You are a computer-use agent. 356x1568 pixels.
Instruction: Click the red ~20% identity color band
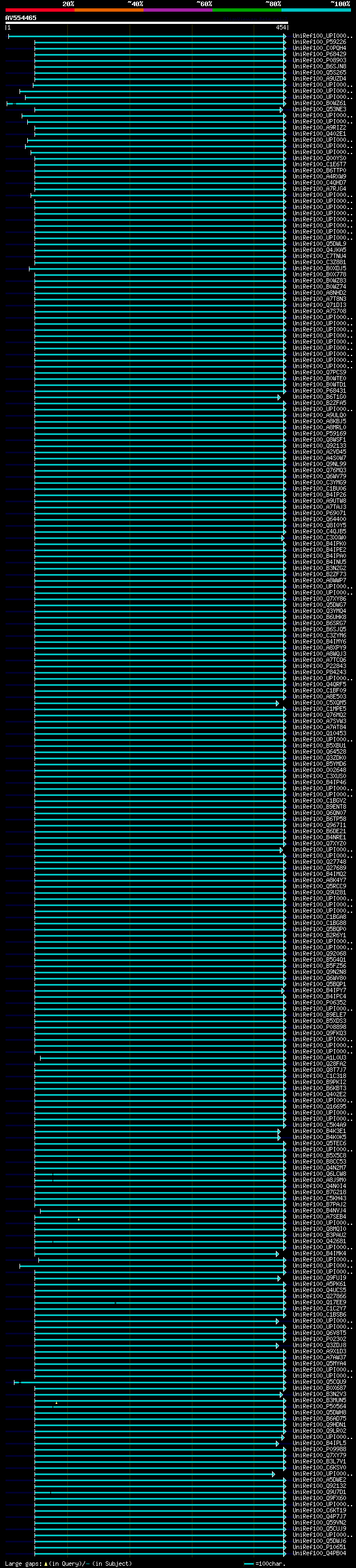tap(39, 10)
